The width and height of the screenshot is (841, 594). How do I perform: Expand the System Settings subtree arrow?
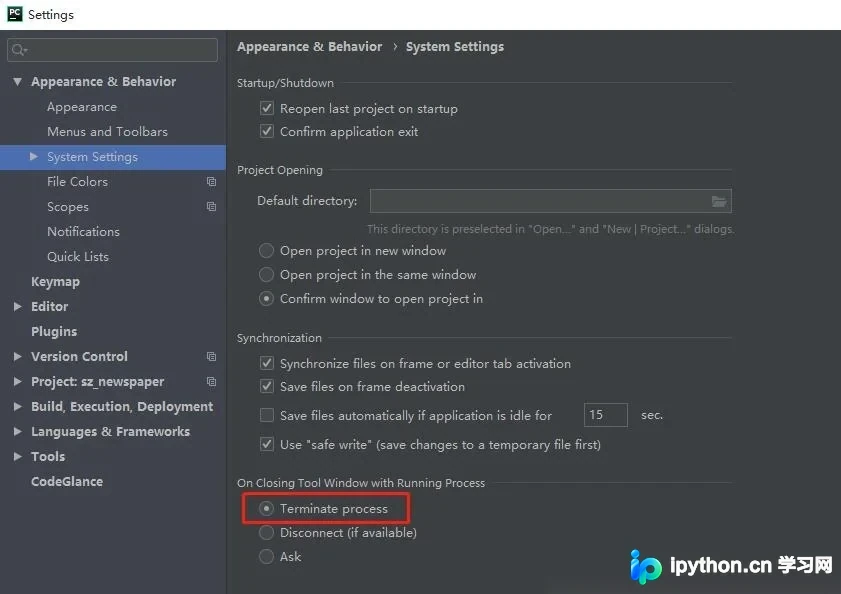point(34,157)
